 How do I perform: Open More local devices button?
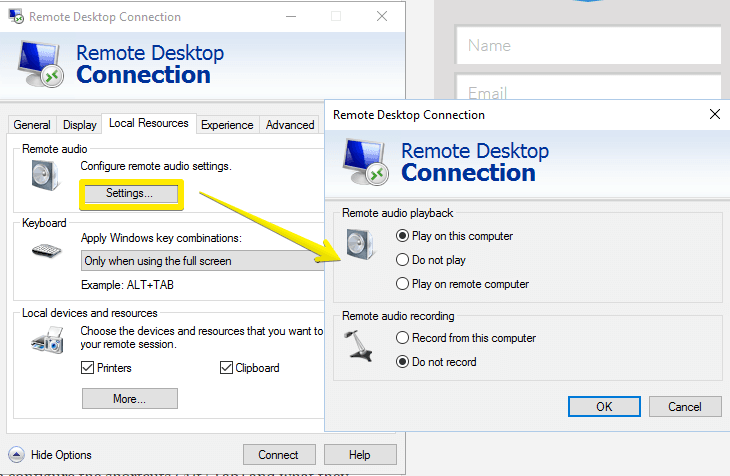[x=129, y=399]
